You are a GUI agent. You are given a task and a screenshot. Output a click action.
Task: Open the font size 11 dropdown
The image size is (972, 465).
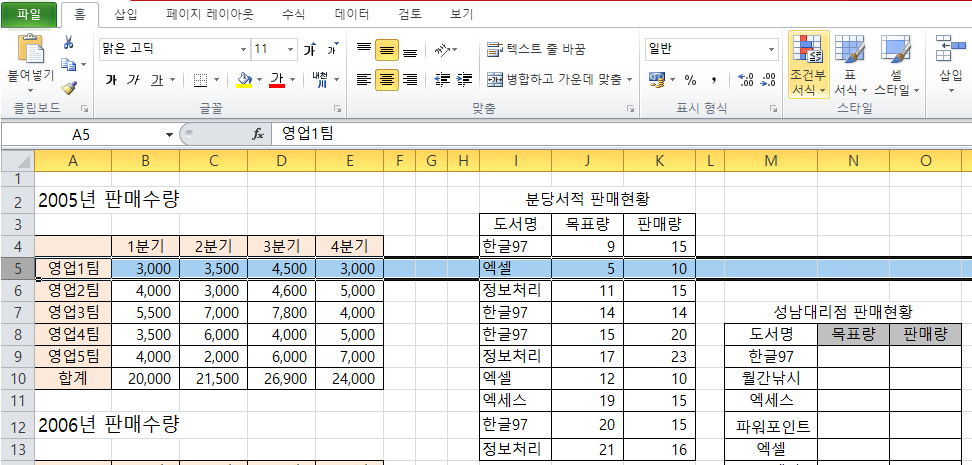click(x=291, y=49)
